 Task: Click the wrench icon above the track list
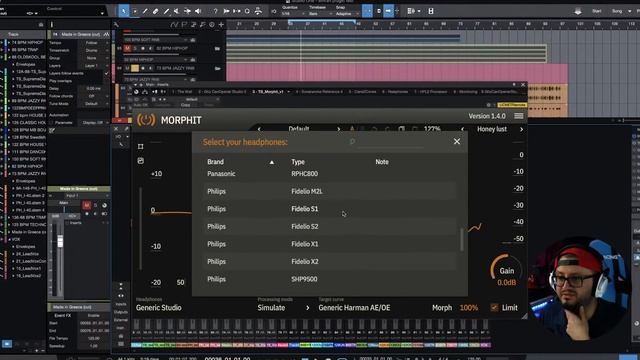tap(116, 25)
